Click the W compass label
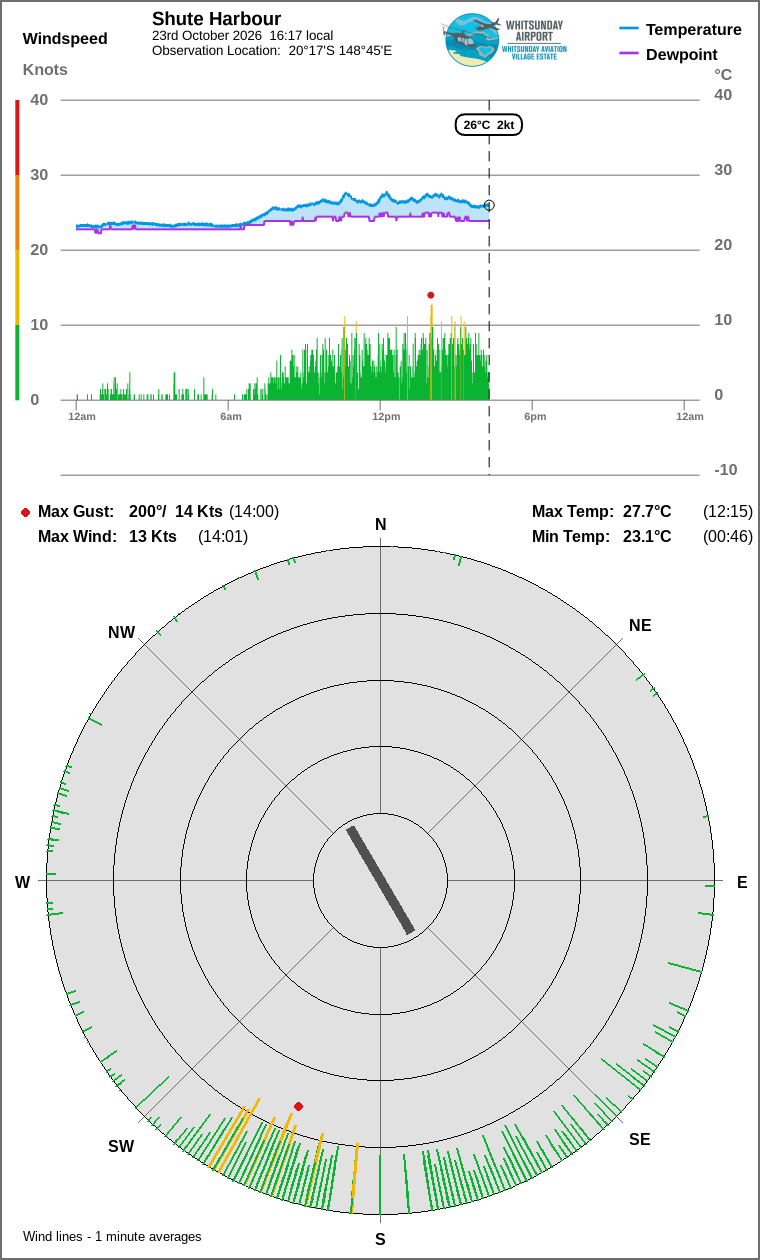The height and width of the screenshot is (1260, 760). [22, 882]
